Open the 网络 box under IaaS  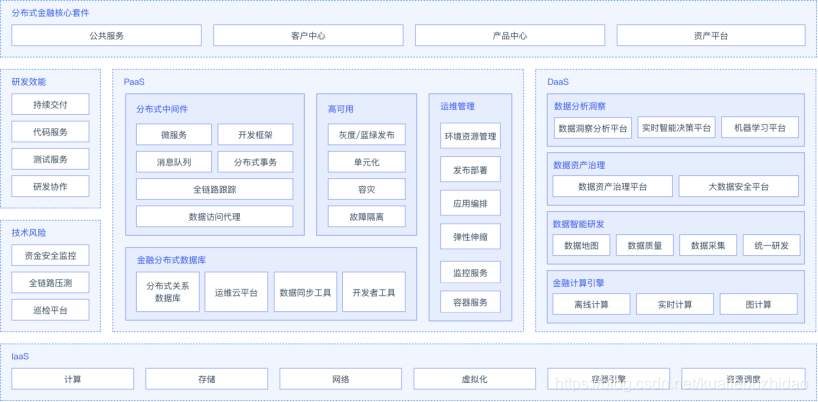coord(341,379)
